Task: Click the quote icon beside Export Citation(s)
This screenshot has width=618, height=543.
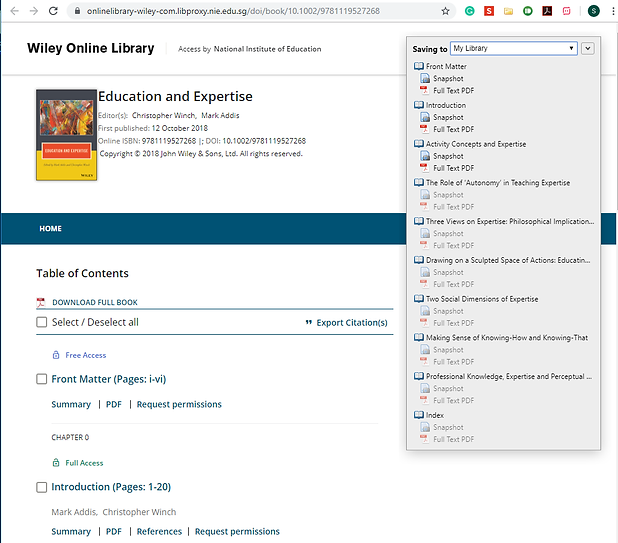Action: (309, 322)
